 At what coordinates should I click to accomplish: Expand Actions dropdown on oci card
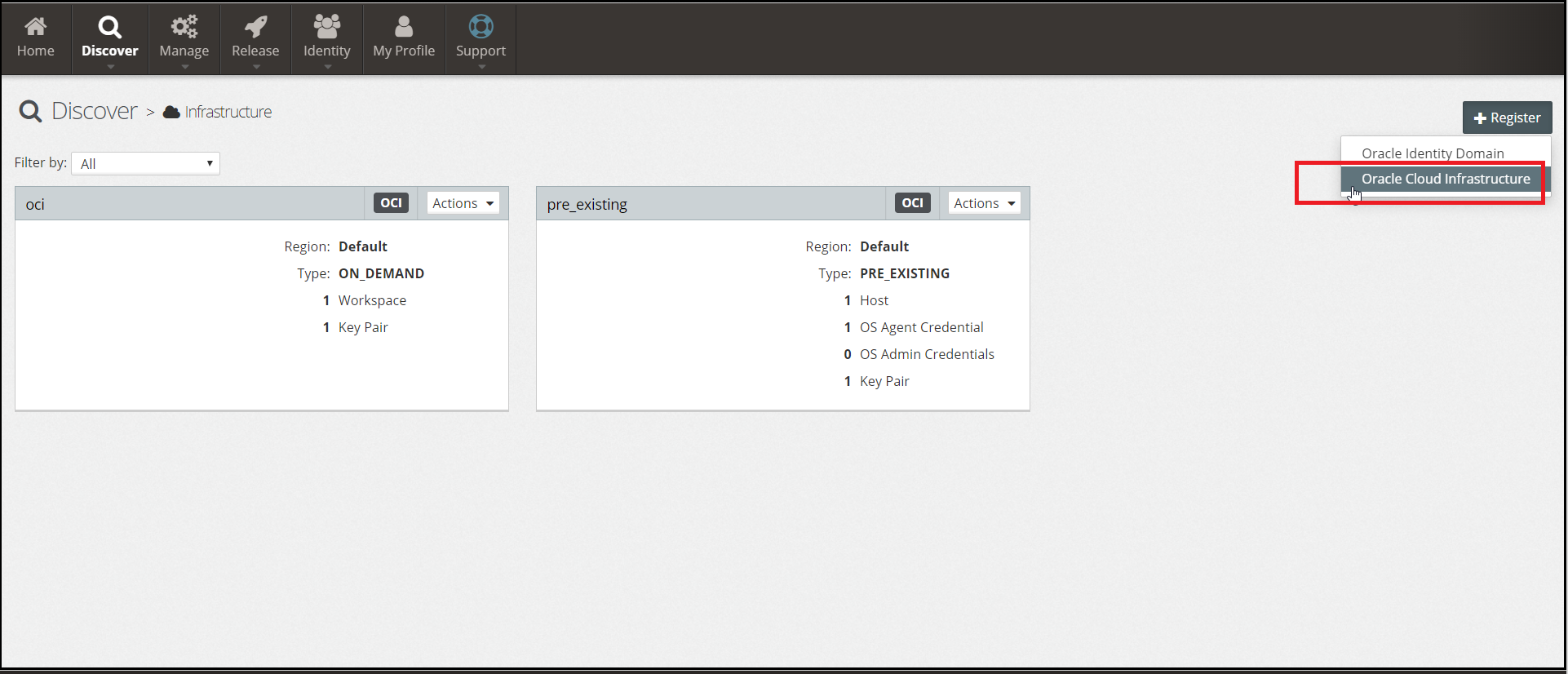463,203
